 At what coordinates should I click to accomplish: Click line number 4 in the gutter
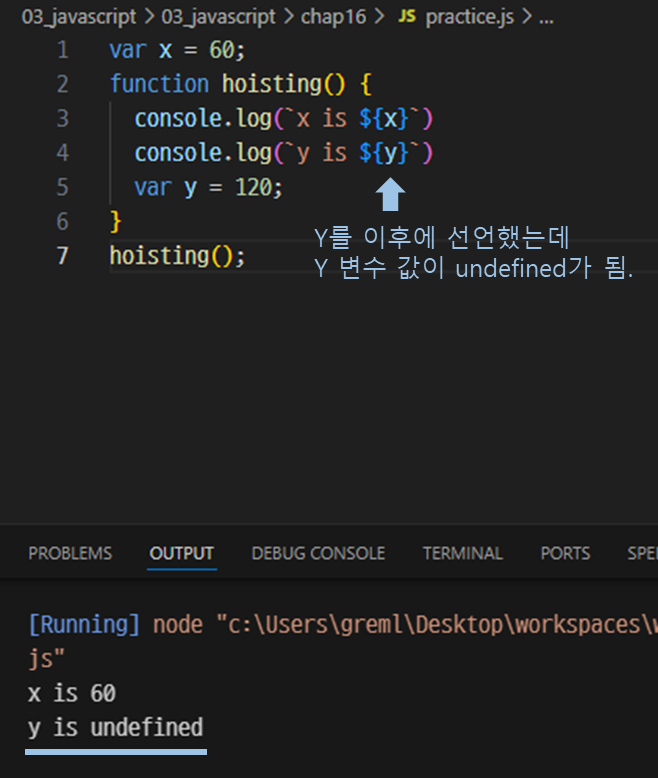coord(63,152)
